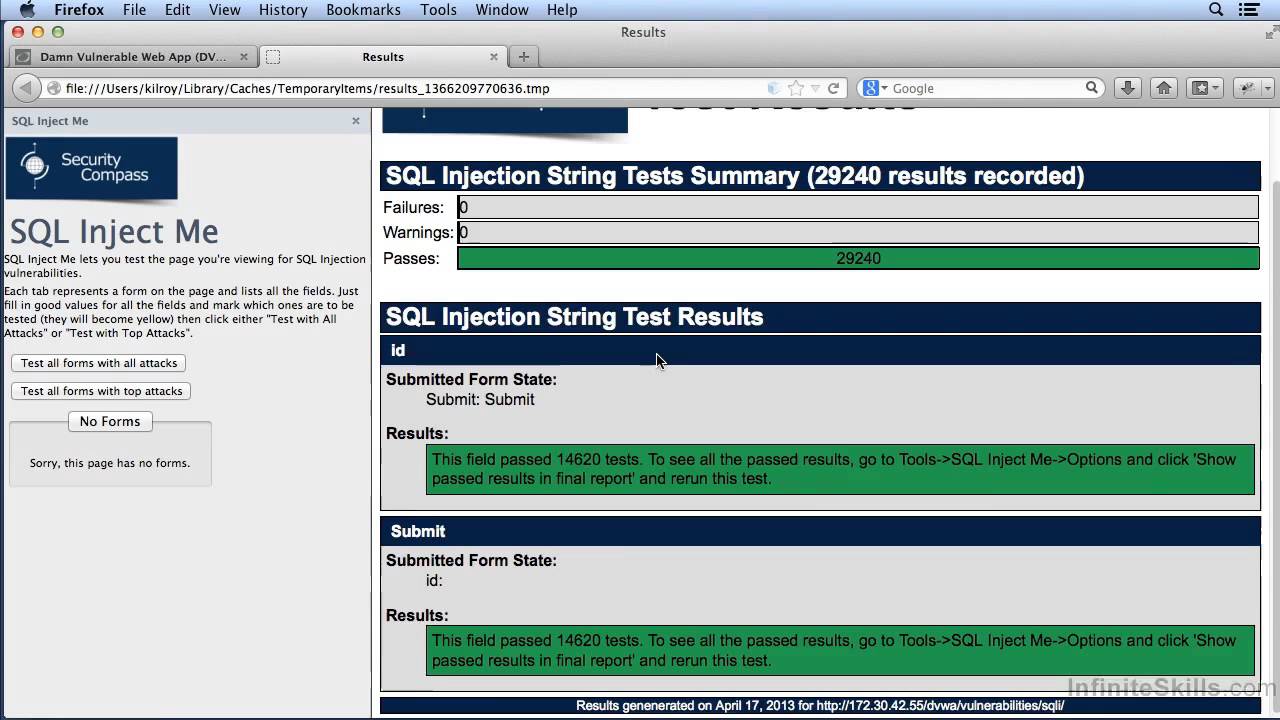Click the site identity globe icon
This screenshot has width=1280, height=720.
coord(54,88)
